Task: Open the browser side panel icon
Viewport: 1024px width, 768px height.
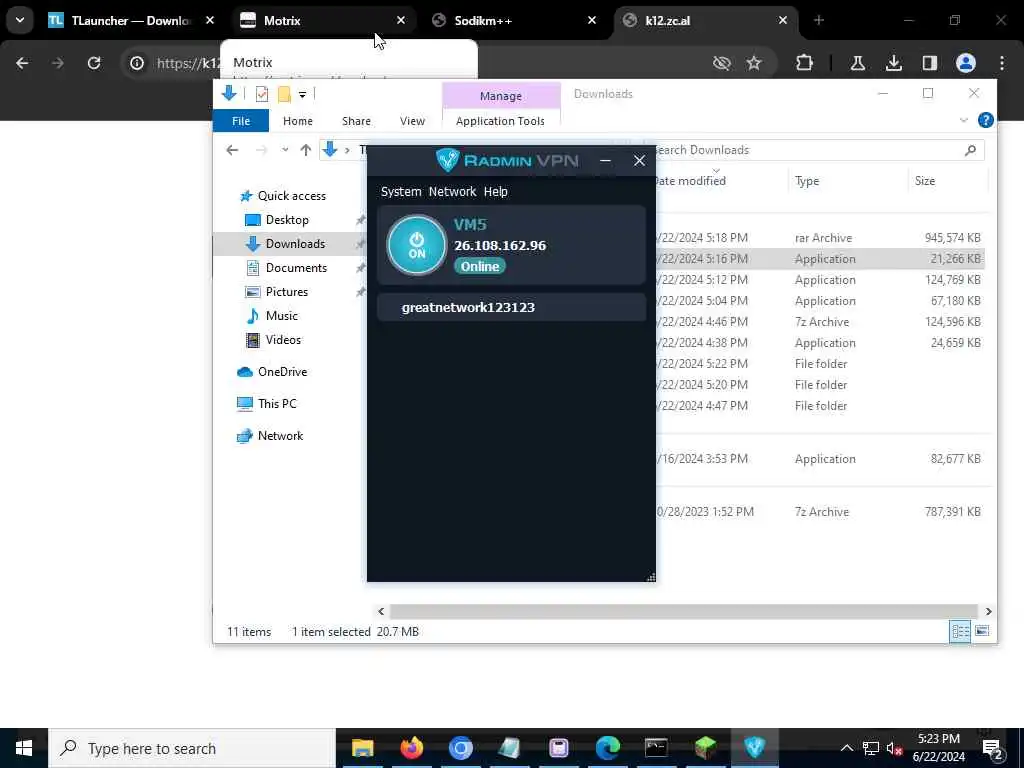Action: point(929,63)
